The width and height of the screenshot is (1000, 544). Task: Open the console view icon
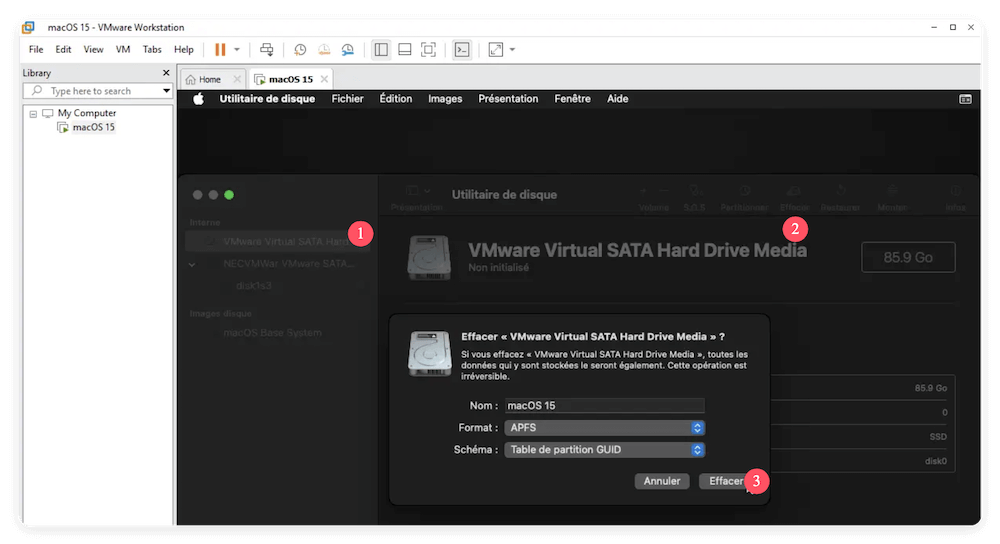click(462, 50)
